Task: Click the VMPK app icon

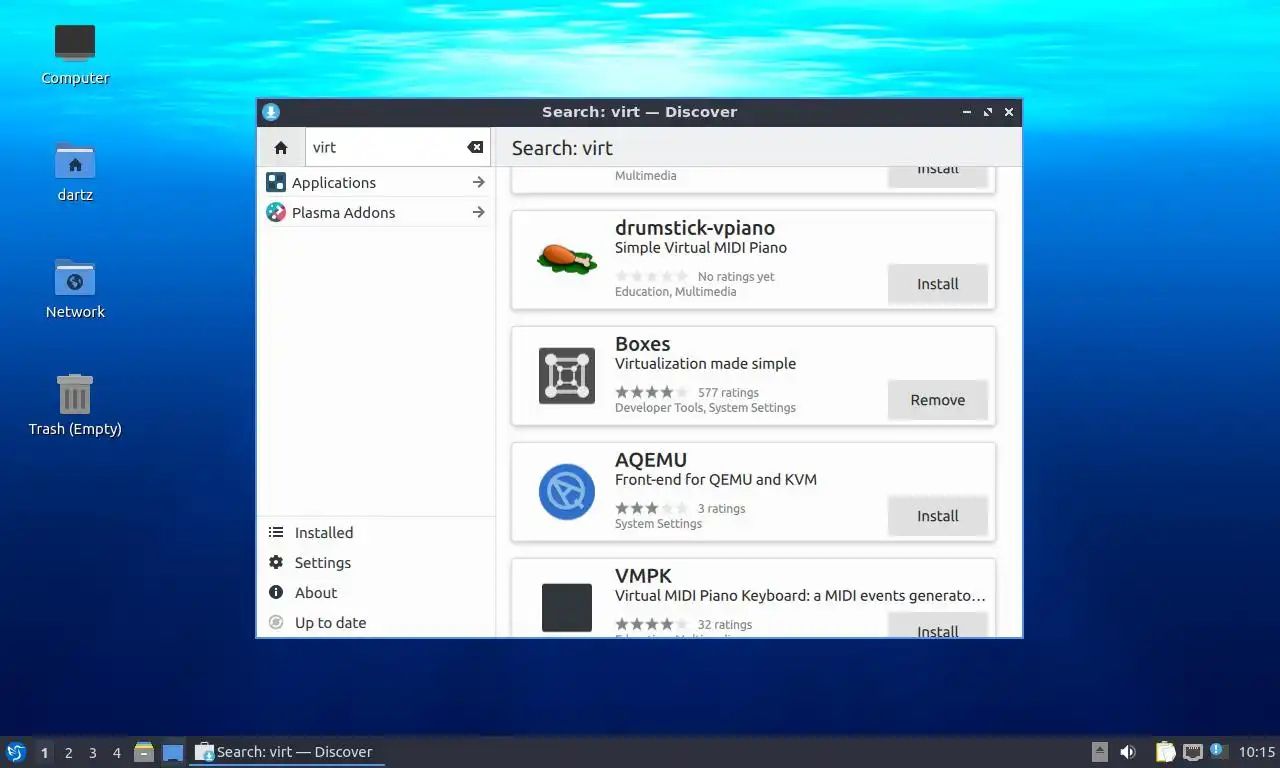Action: pos(566,607)
